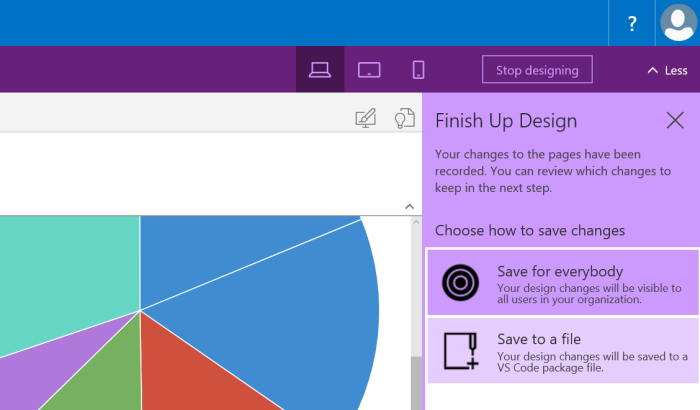Switch to desktop laptop preview
The height and width of the screenshot is (410, 700).
coord(320,70)
